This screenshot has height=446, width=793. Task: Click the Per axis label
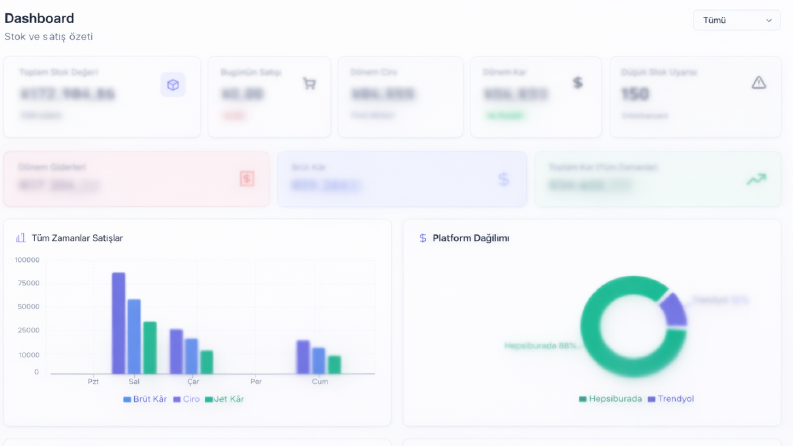256,381
